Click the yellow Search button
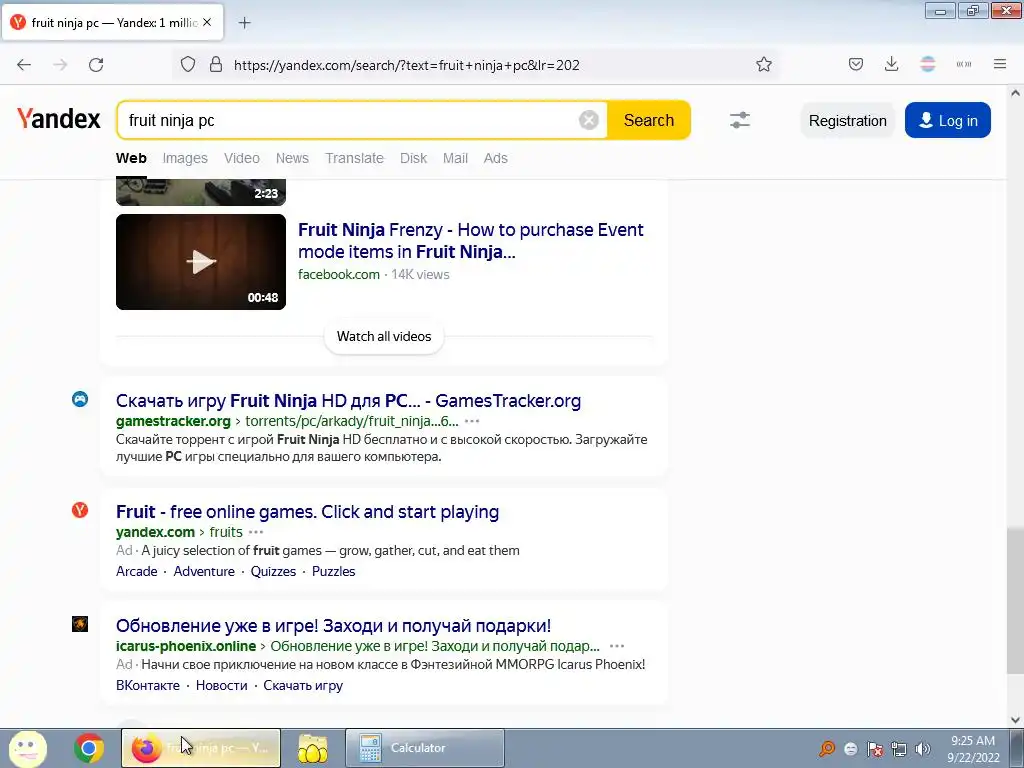Screen dimensions: 1024x768 tap(648, 120)
